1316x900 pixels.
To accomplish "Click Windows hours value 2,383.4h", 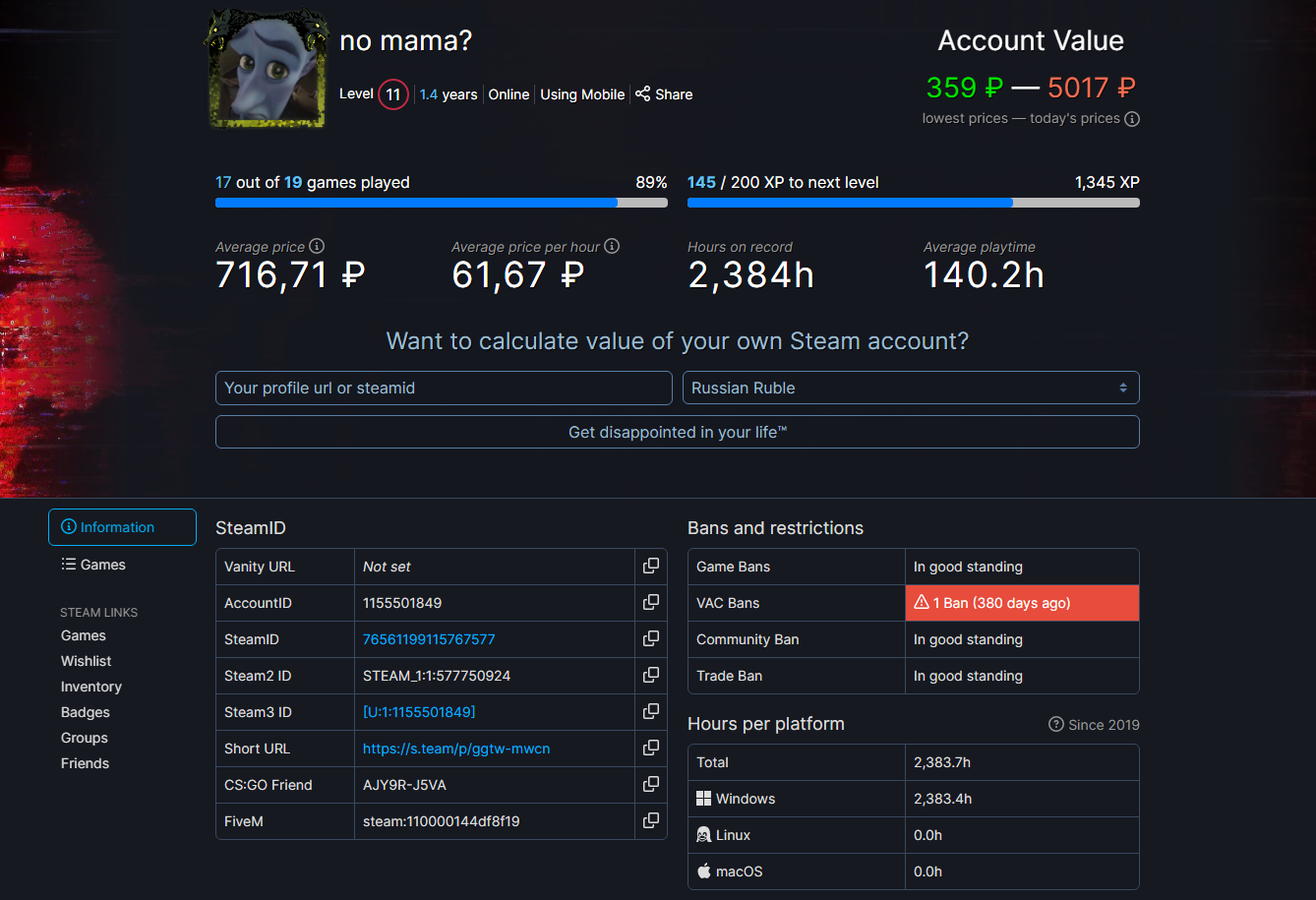I will click(x=942, y=799).
